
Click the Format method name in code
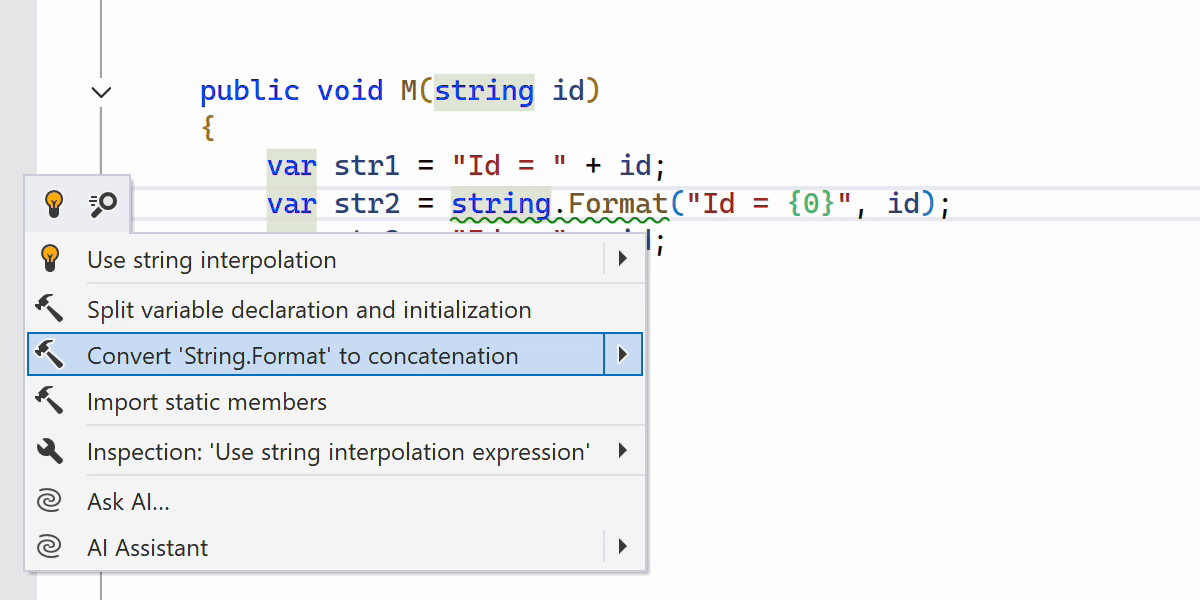(x=617, y=205)
